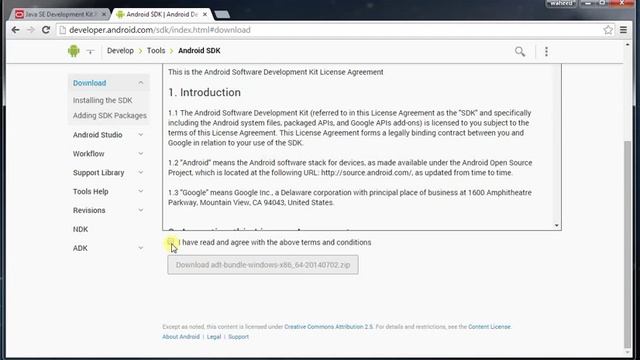Go back with the browser back arrow
The image size is (640, 360).
coord(16,30)
